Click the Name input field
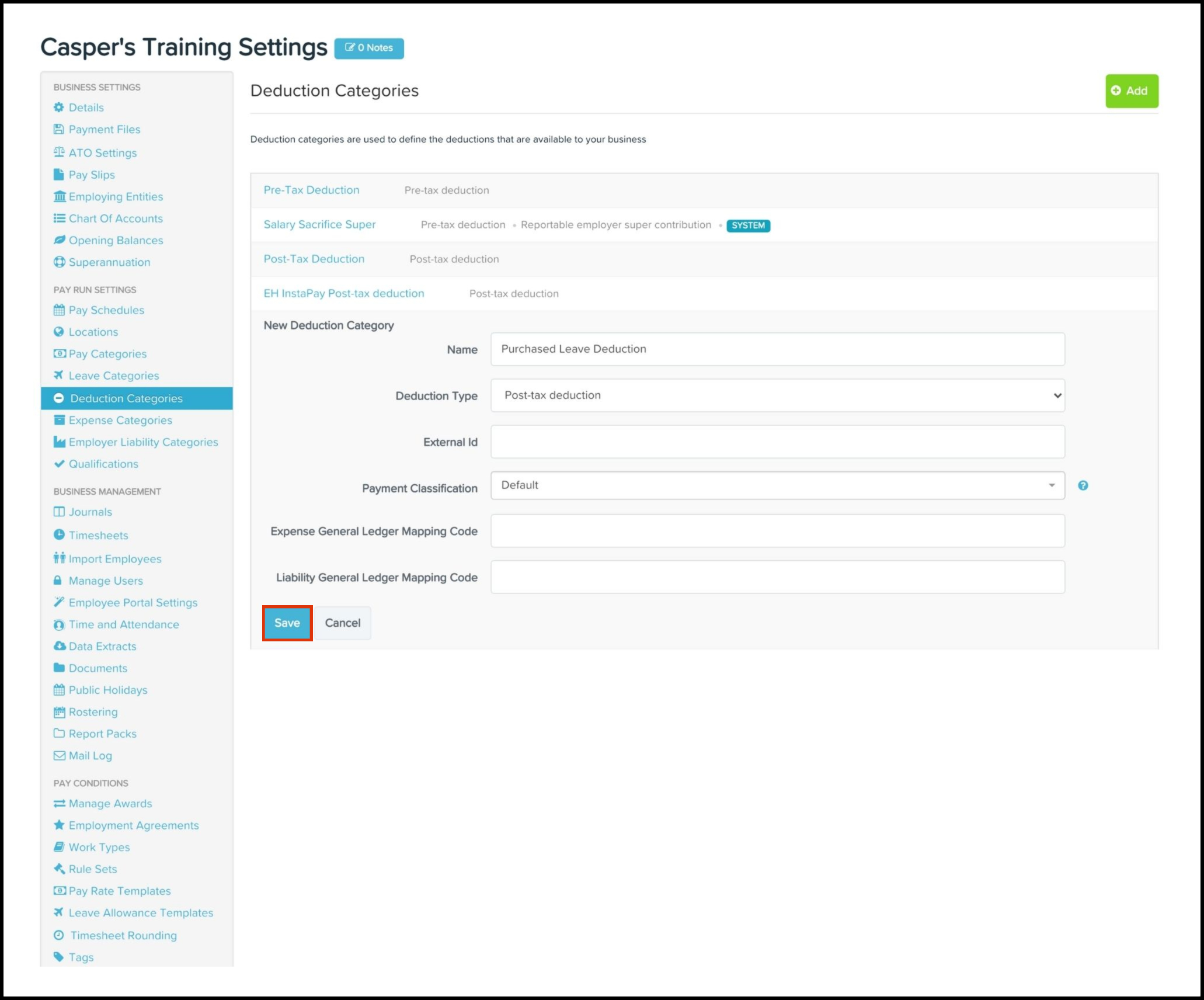The width and height of the screenshot is (1204, 1000). pyautogui.click(x=780, y=349)
